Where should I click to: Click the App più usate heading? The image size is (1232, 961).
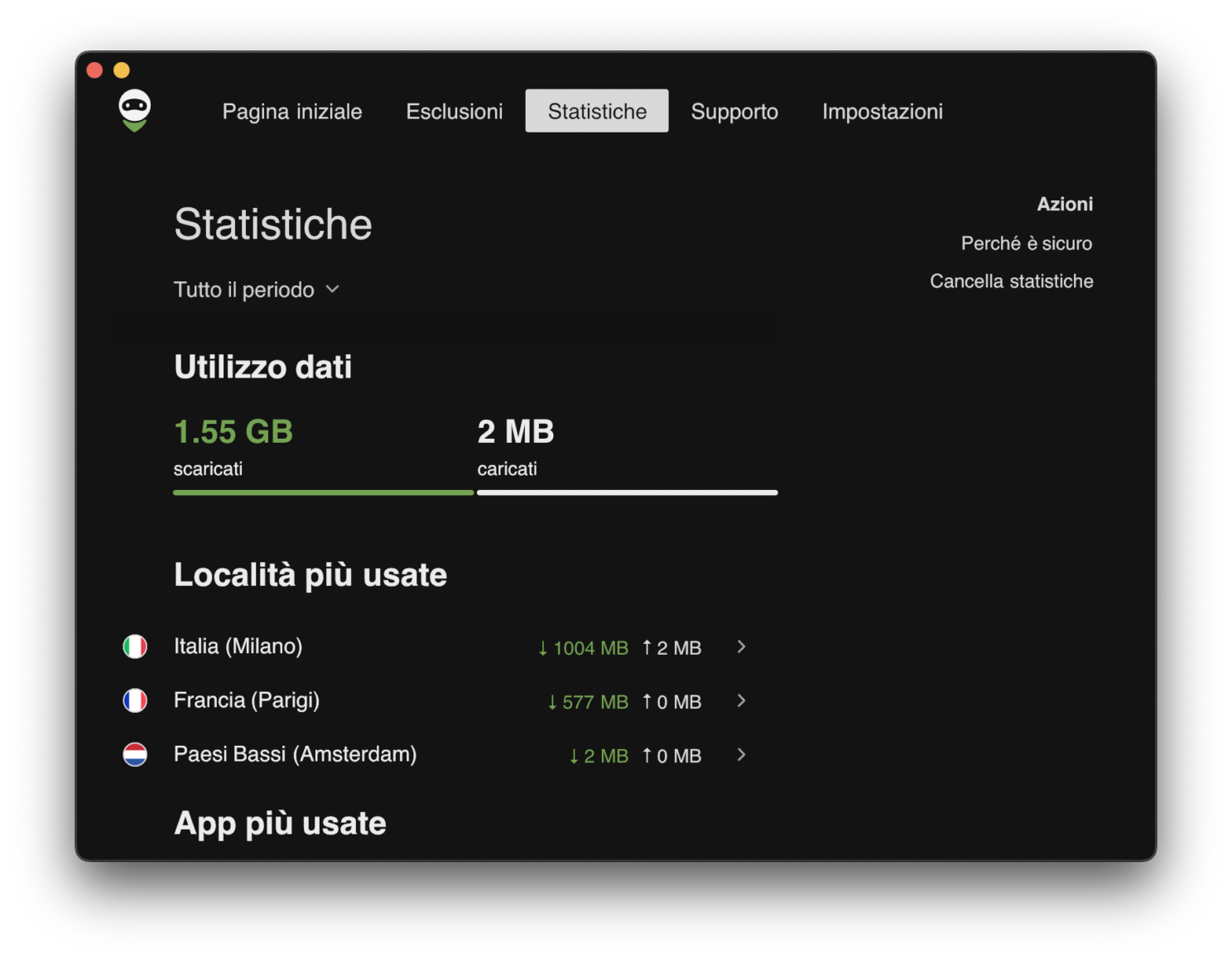pos(280,824)
